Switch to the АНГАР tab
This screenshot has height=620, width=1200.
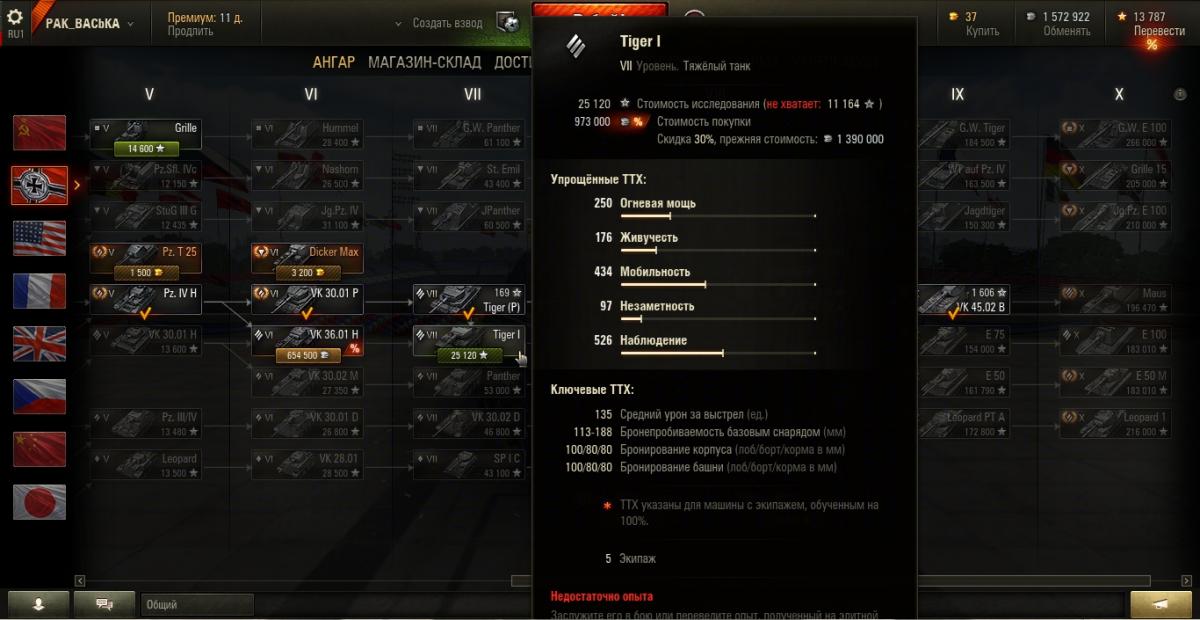click(x=334, y=62)
